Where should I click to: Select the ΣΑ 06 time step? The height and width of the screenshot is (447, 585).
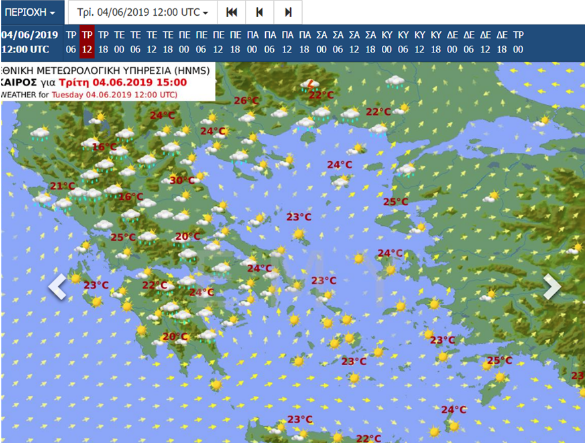tap(338, 42)
